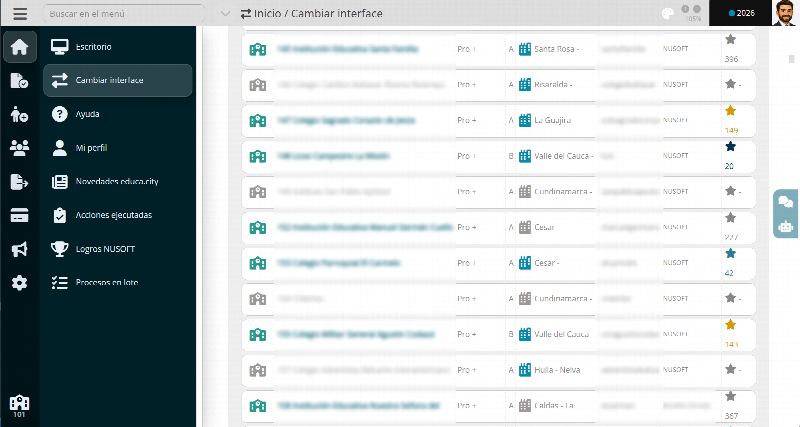Open the color palette theme icon

[668, 14]
